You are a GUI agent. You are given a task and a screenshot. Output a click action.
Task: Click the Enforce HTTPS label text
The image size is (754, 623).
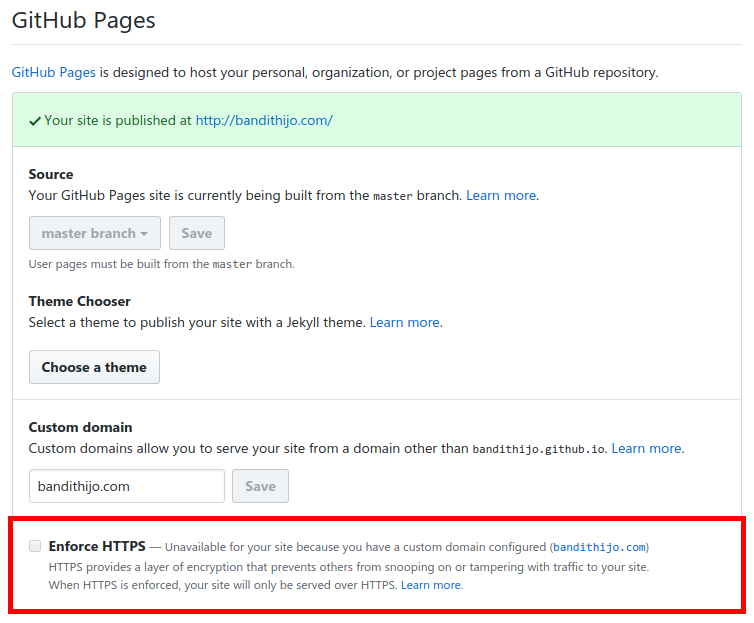tap(97, 546)
